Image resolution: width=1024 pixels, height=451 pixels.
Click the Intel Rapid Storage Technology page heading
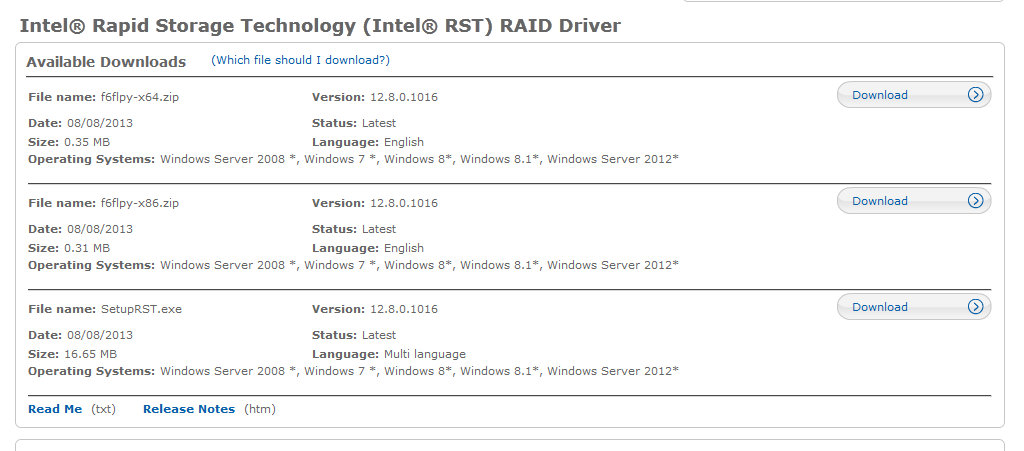click(320, 25)
